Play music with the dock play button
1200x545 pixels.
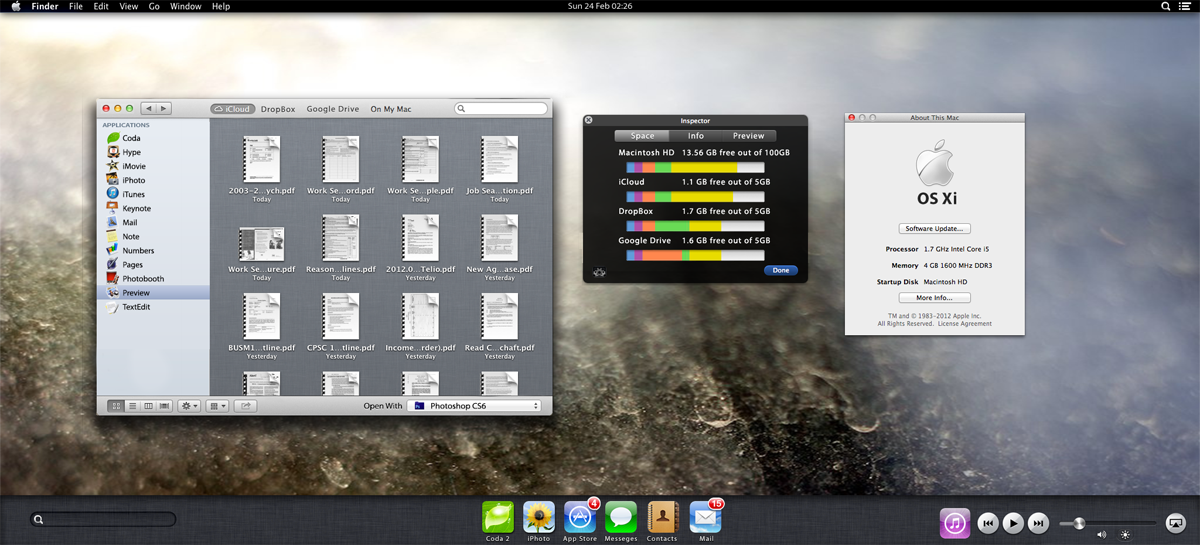1013,523
